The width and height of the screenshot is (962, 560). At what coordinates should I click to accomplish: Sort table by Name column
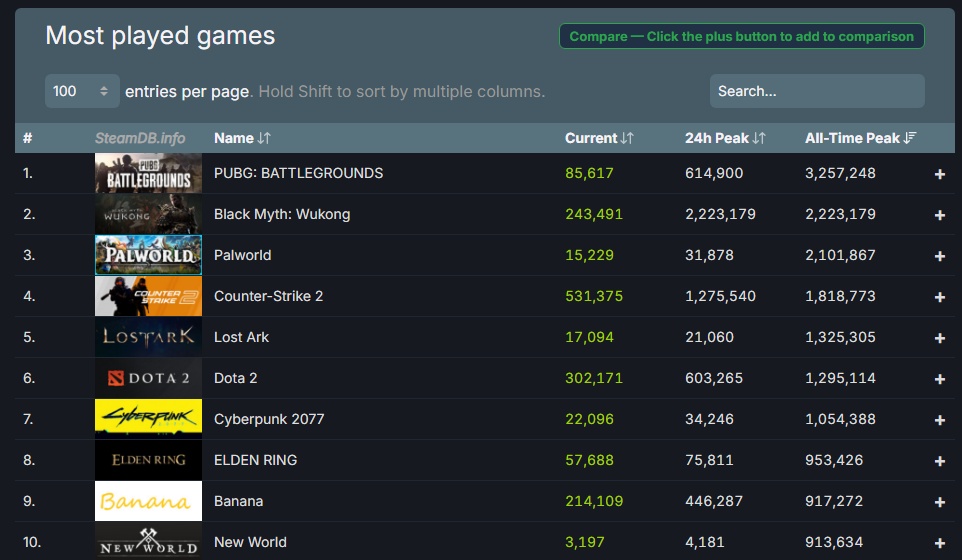point(242,138)
